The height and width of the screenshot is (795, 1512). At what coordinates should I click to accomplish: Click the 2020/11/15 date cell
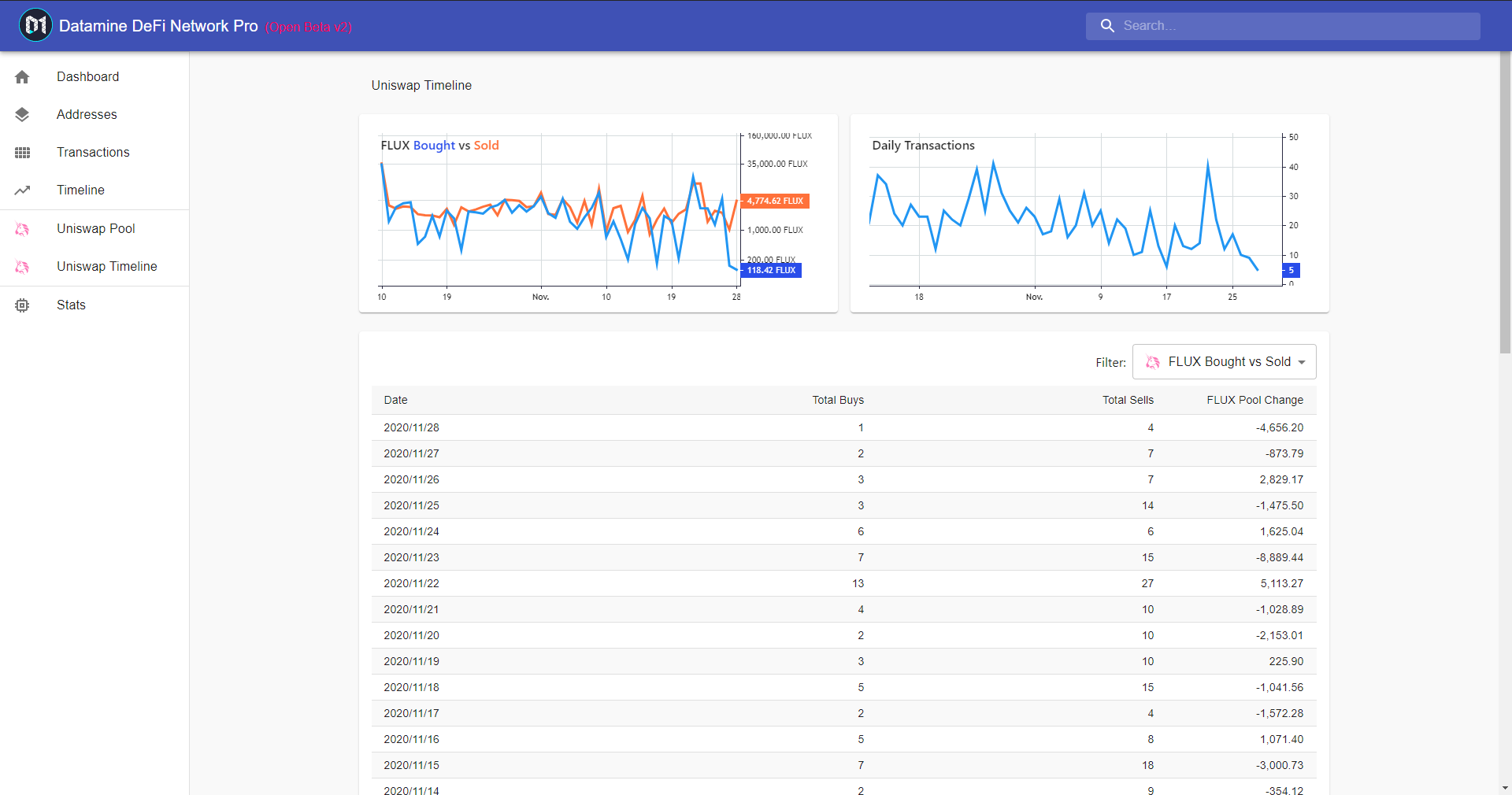point(411,765)
